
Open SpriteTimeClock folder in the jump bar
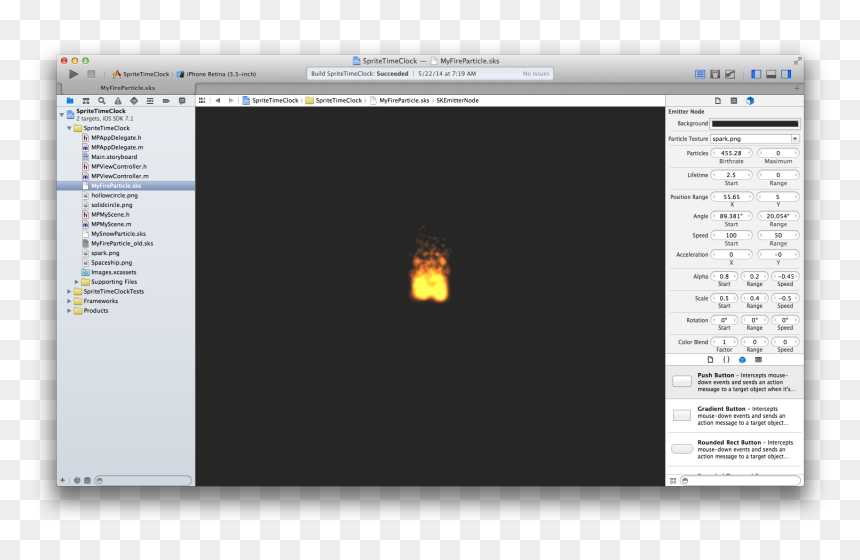click(x=334, y=100)
